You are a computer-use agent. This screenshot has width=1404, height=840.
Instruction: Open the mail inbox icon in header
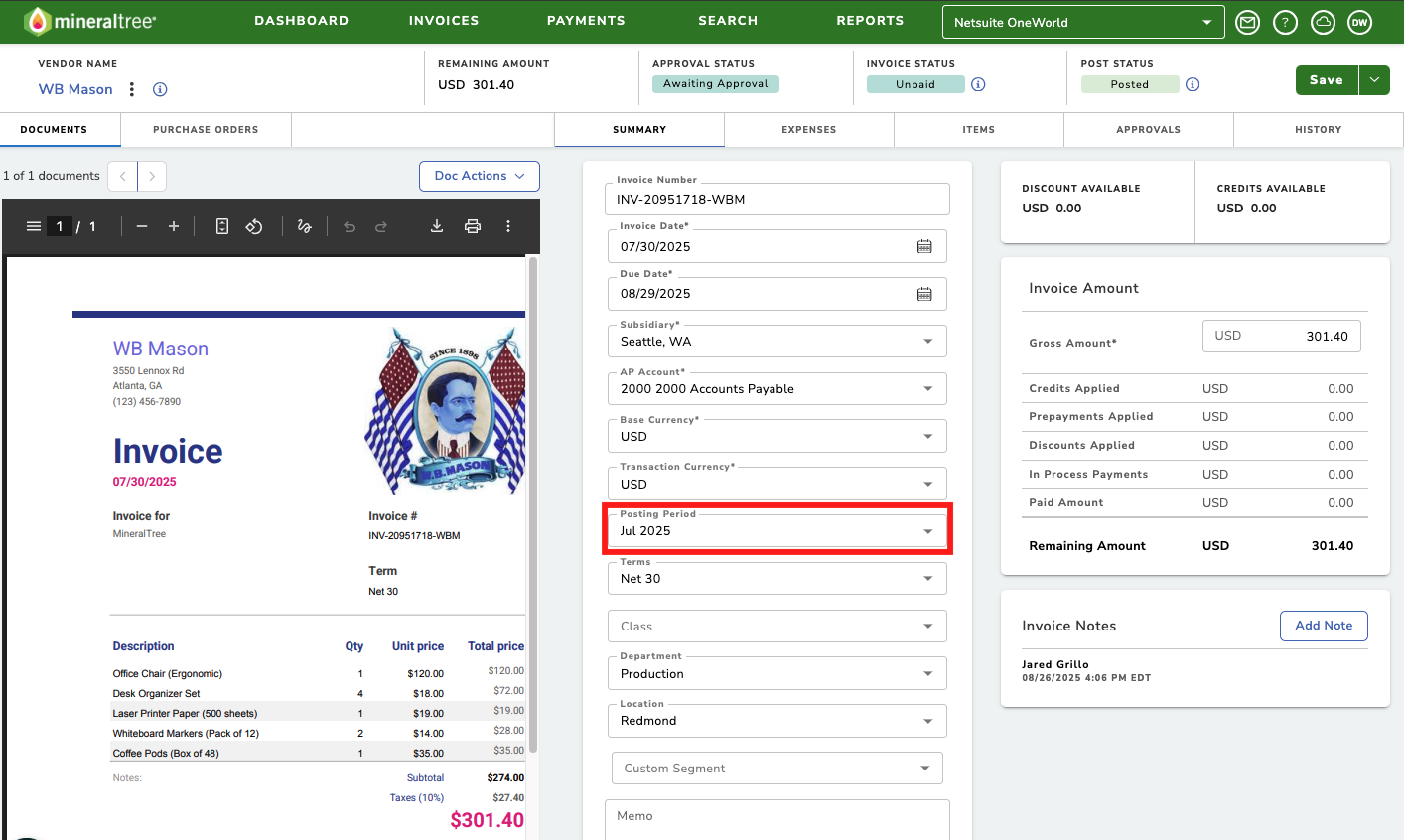[x=1248, y=22]
